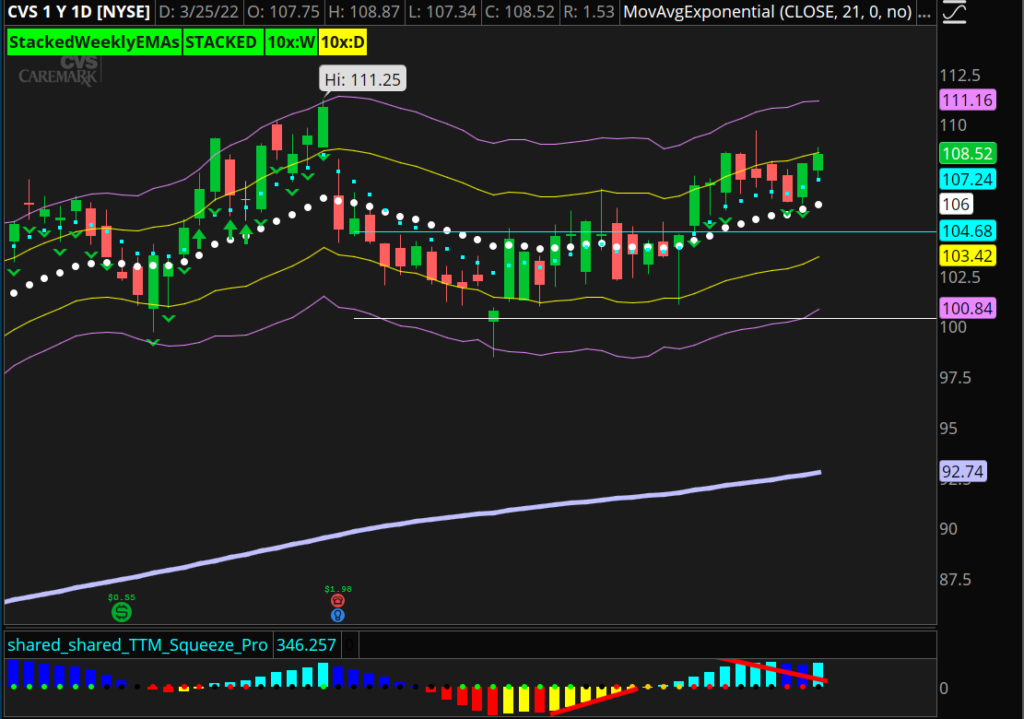Screen dimensions: 1024x719
Task: Click the 92.74 moving average price label
Action: 965,471
